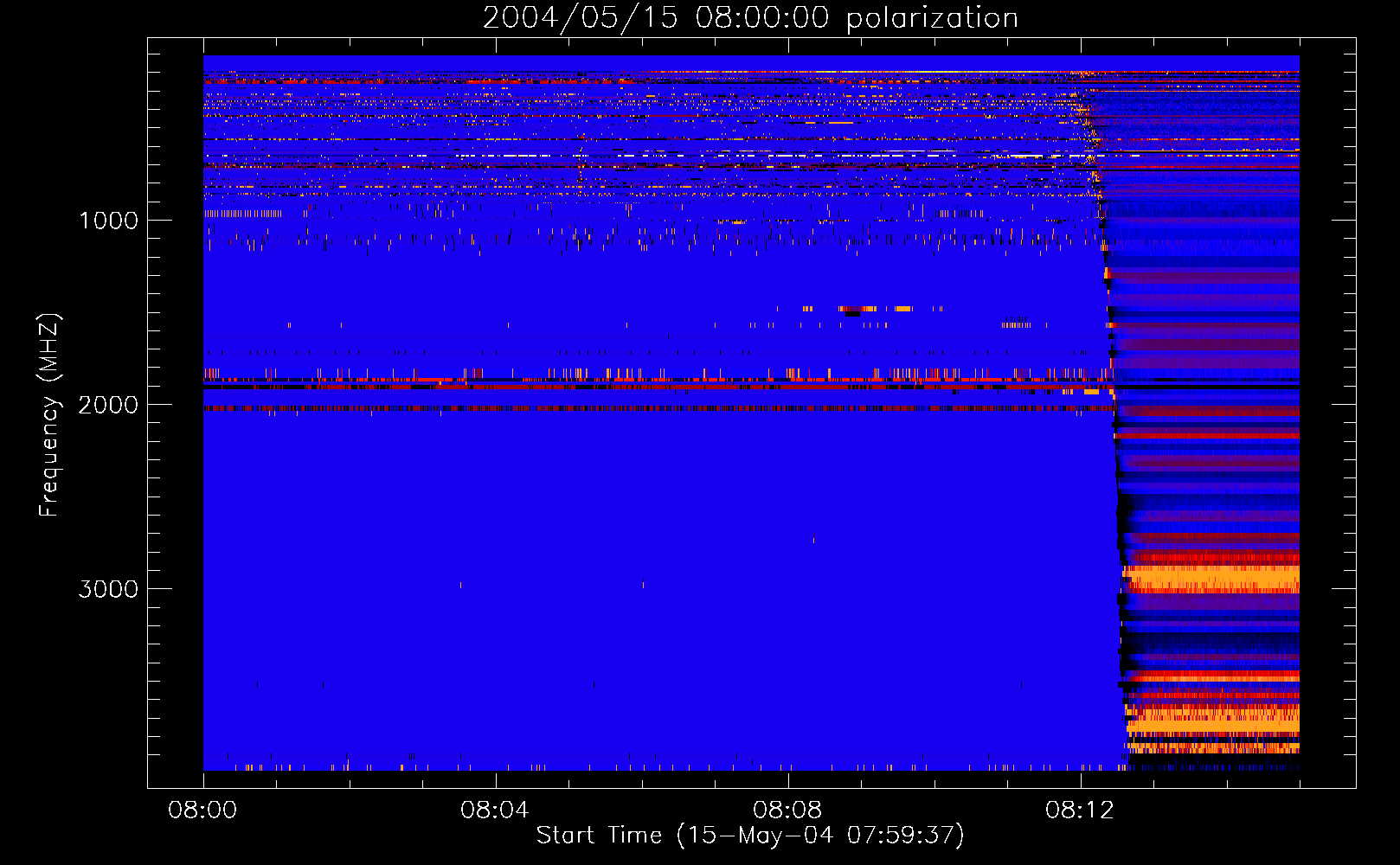Click the "Start Time (15-May-04 07:59:37)" label

point(750,836)
